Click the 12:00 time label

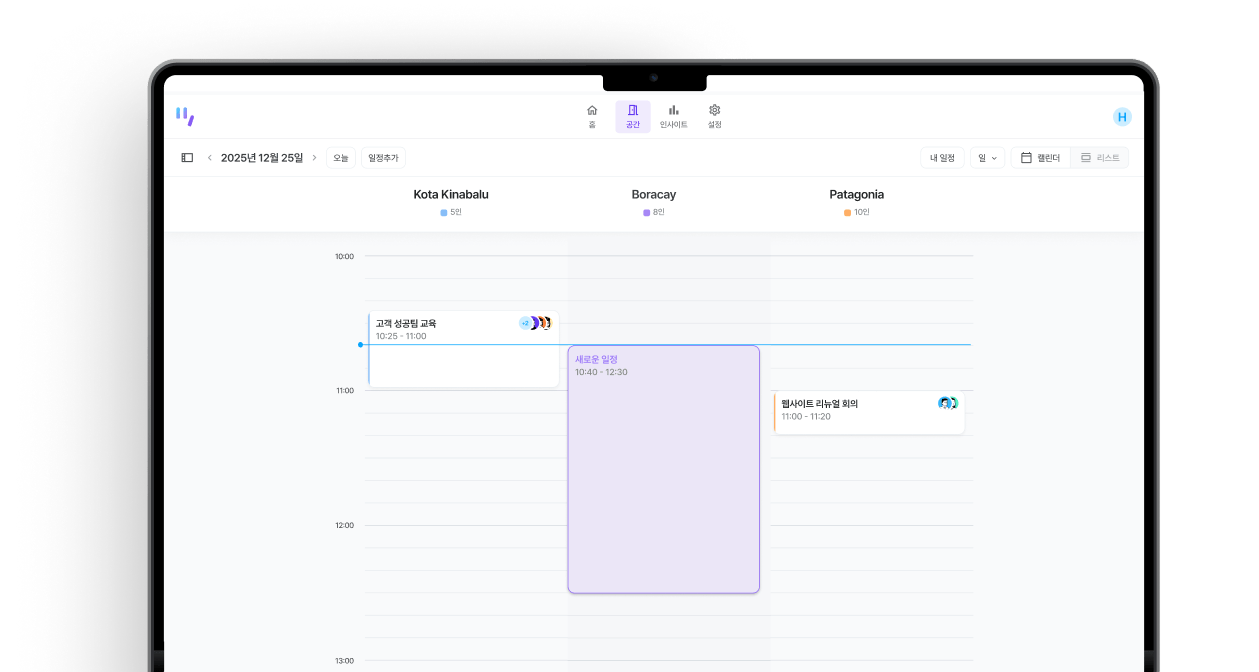[344, 525]
